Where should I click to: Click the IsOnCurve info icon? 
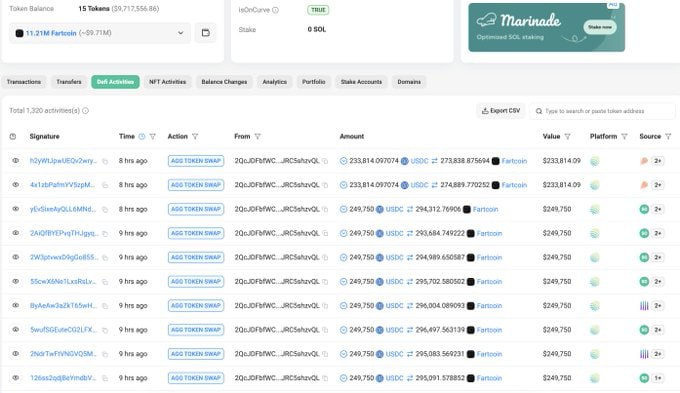(x=275, y=10)
